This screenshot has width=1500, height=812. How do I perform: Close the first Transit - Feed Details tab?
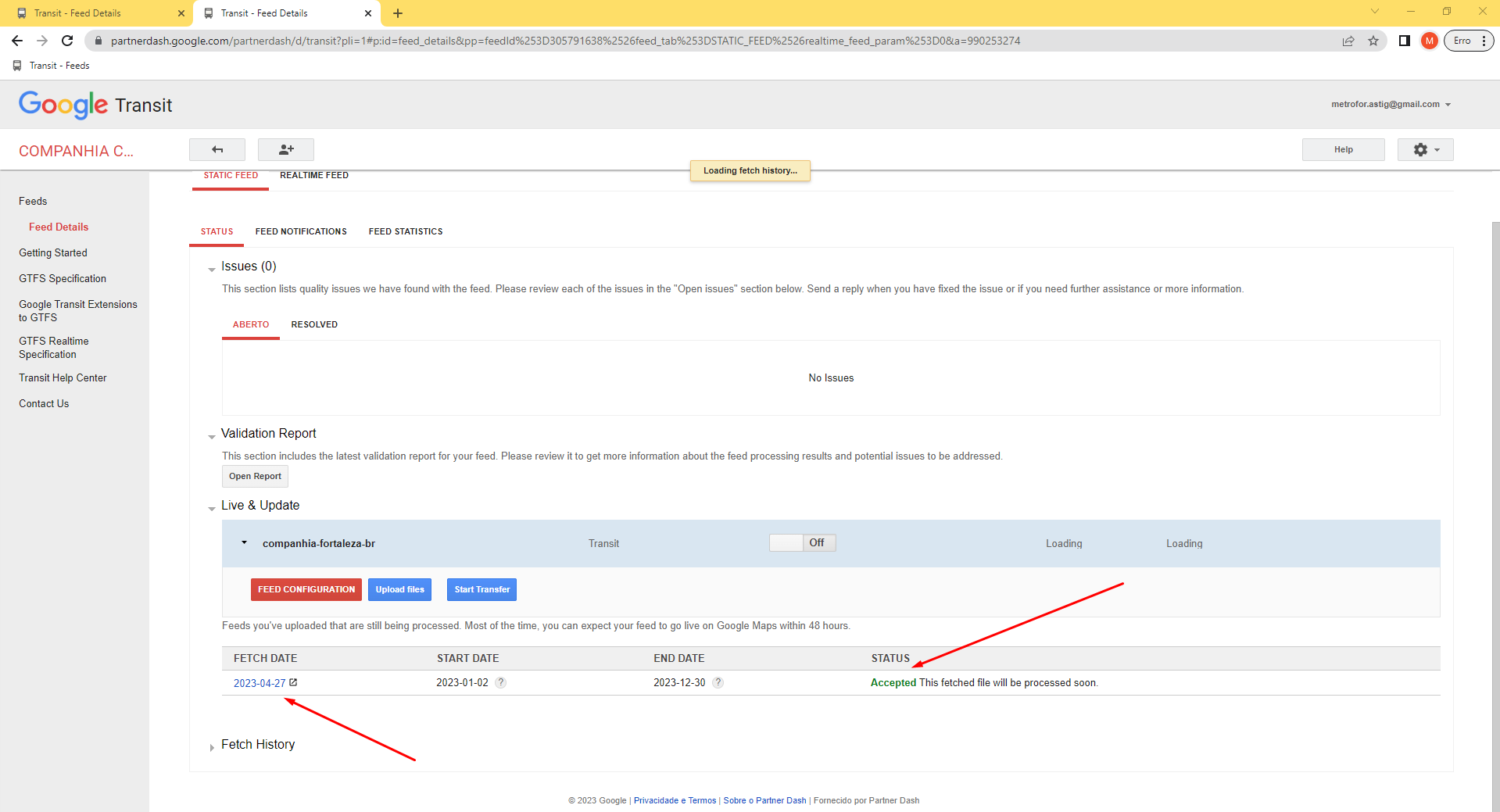[x=181, y=13]
